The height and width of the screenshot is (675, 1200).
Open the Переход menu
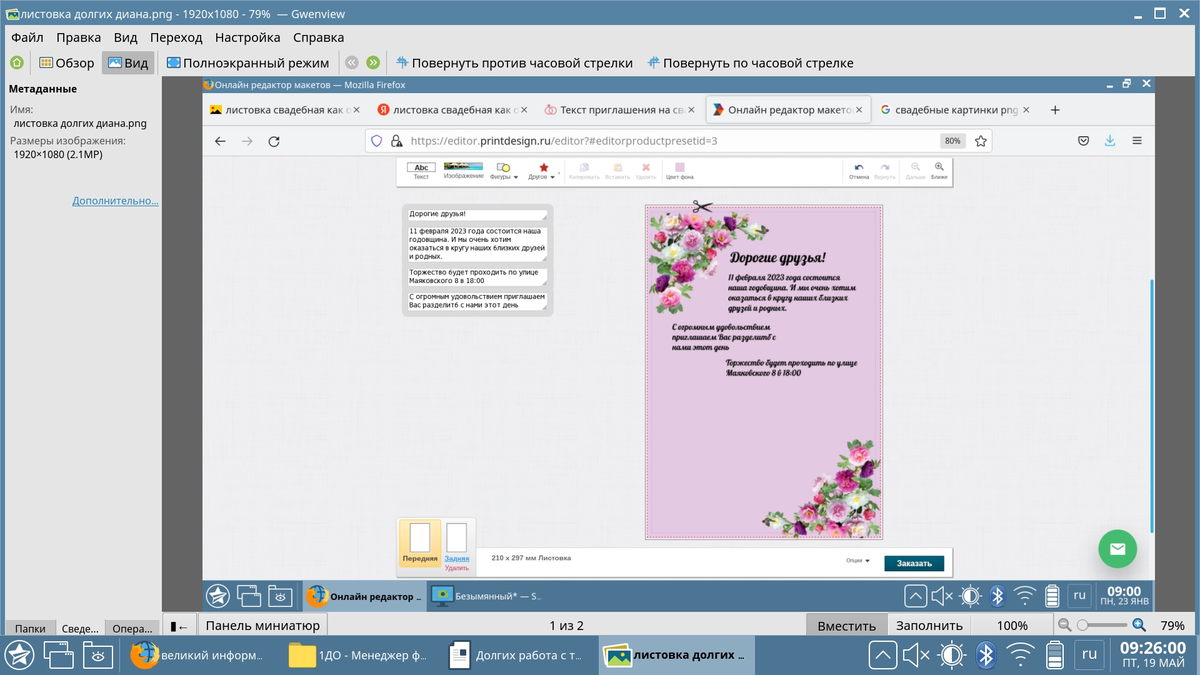(176, 37)
